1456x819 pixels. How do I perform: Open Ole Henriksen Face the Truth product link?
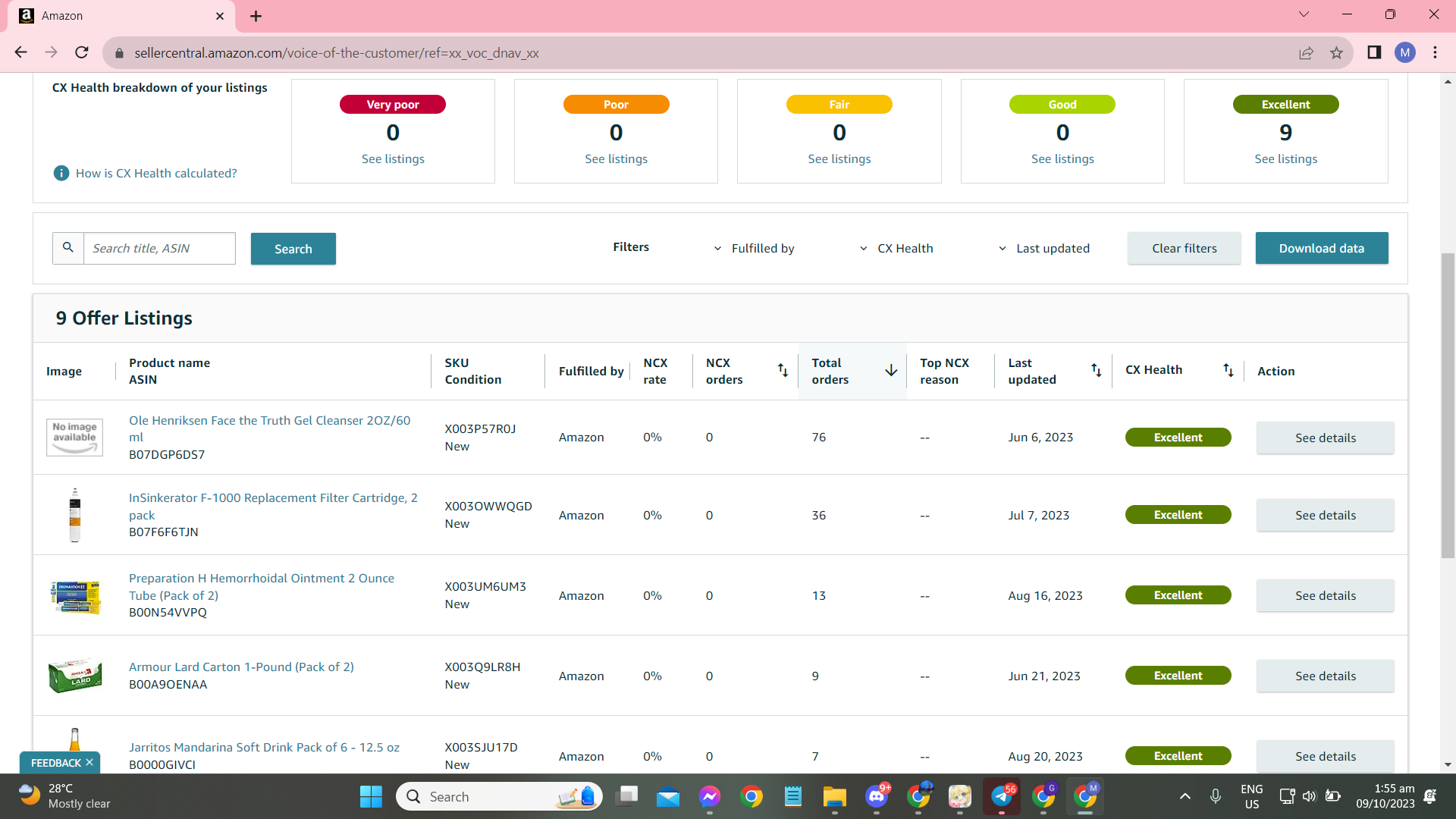pyautogui.click(x=269, y=428)
